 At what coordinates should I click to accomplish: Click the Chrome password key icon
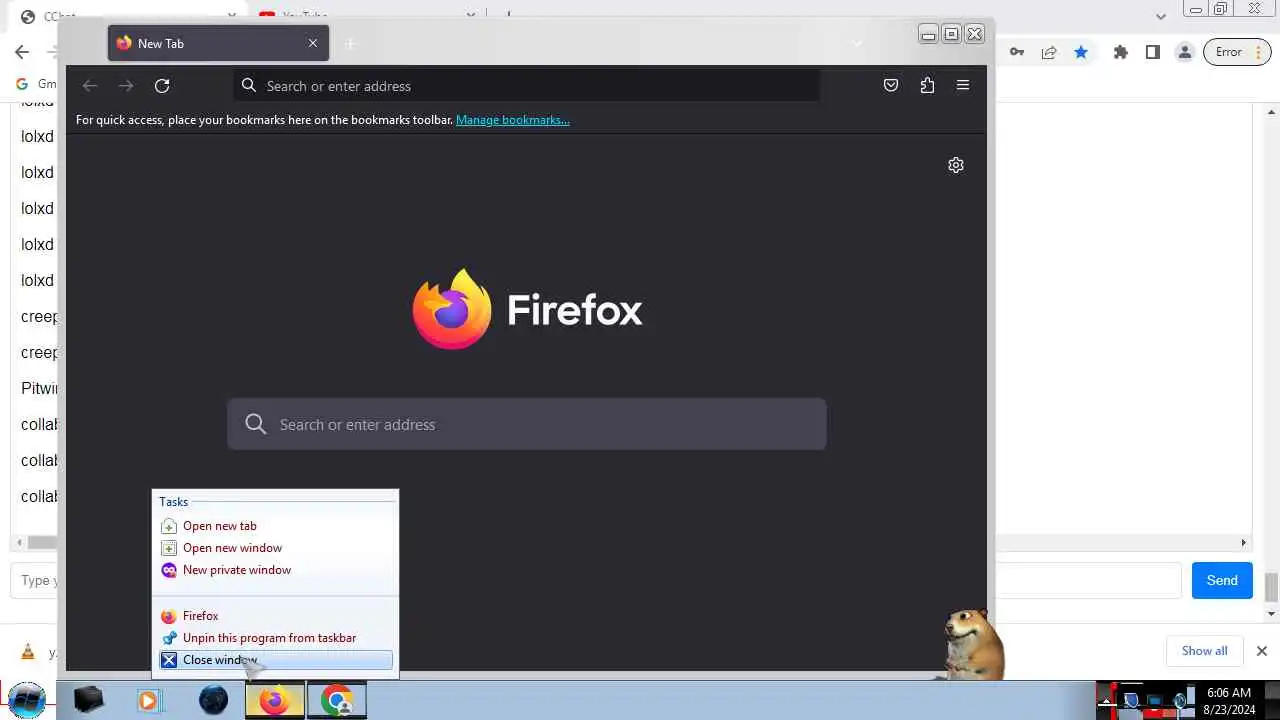pos(1017,52)
